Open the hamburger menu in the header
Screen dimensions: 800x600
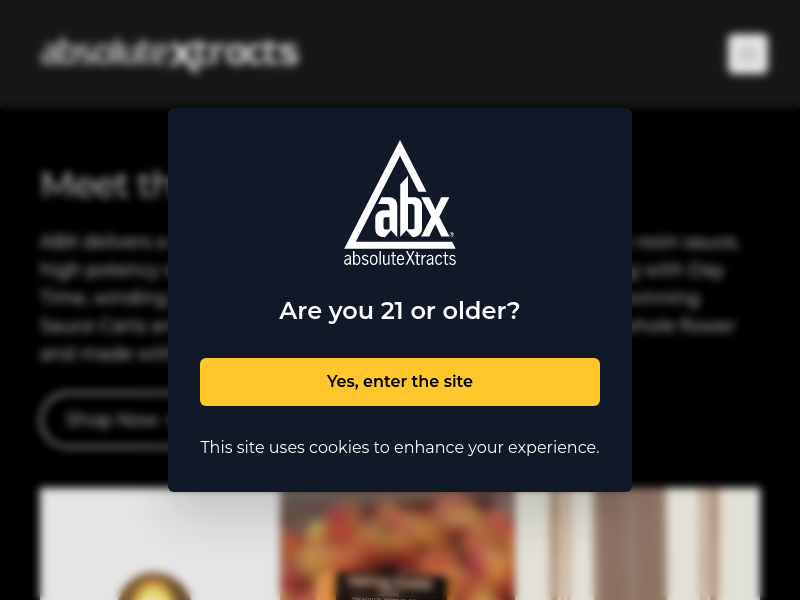pos(747,54)
